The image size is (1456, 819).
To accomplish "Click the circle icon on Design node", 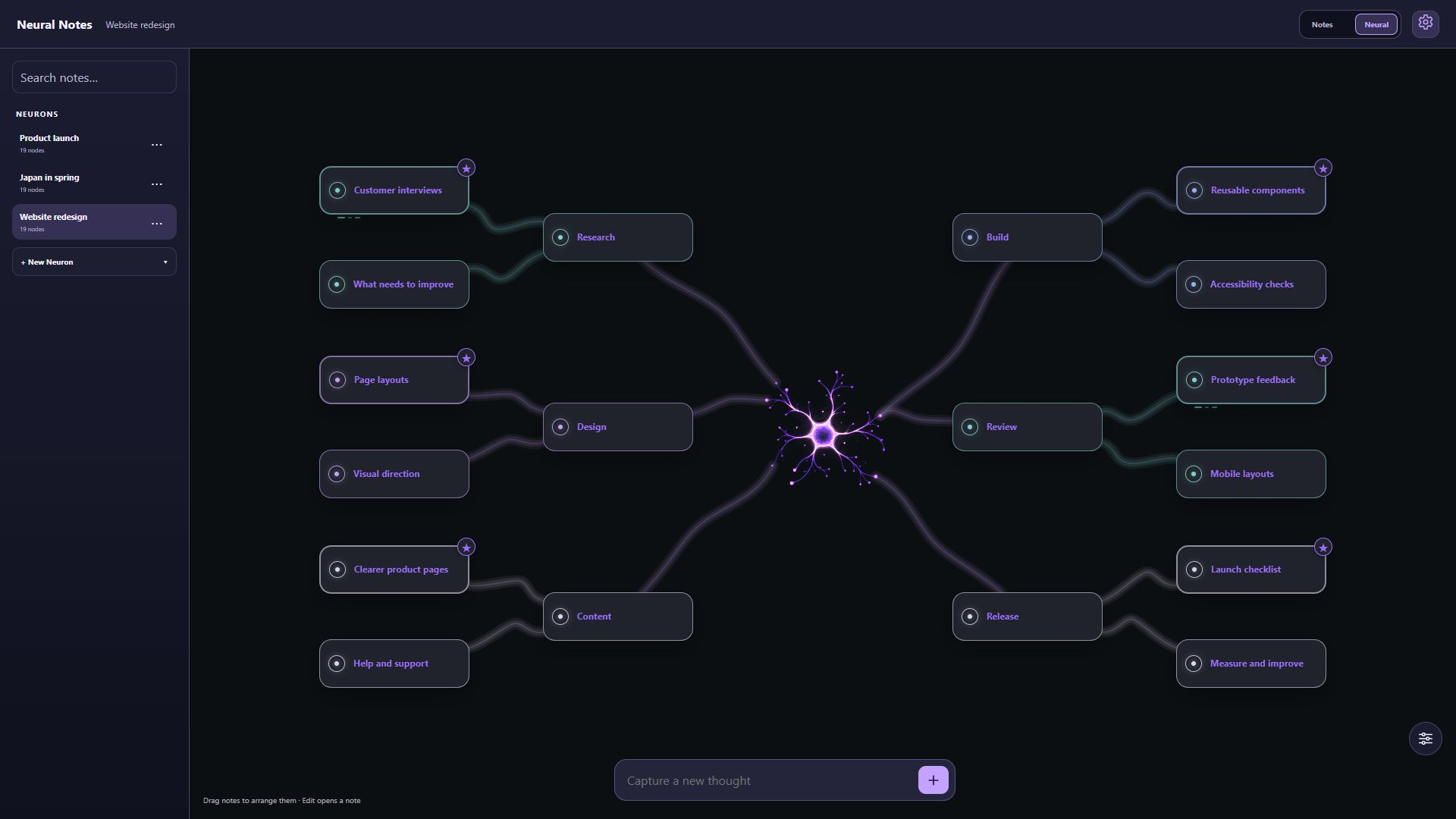I will [560, 427].
